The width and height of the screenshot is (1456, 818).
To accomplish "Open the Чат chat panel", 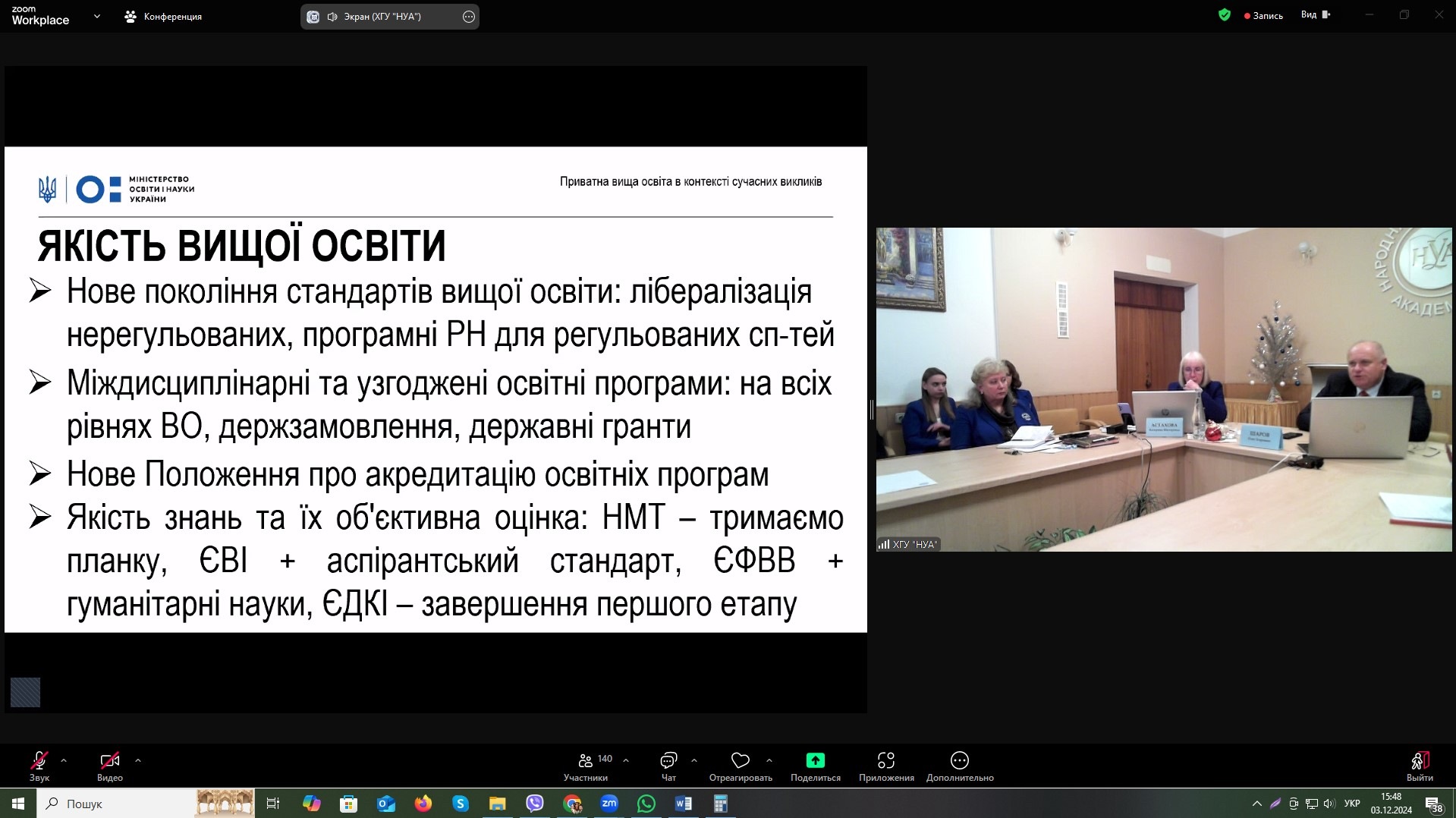I will point(668,765).
